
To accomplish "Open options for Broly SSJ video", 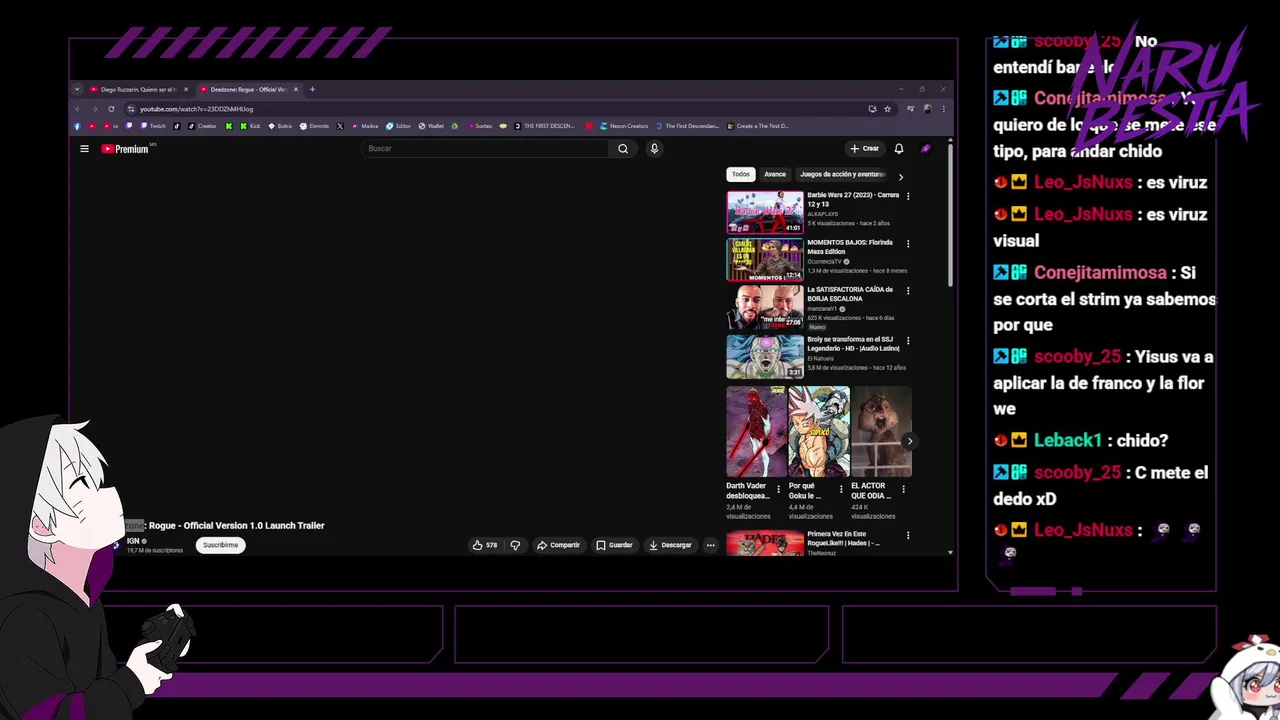I will 908,340.
